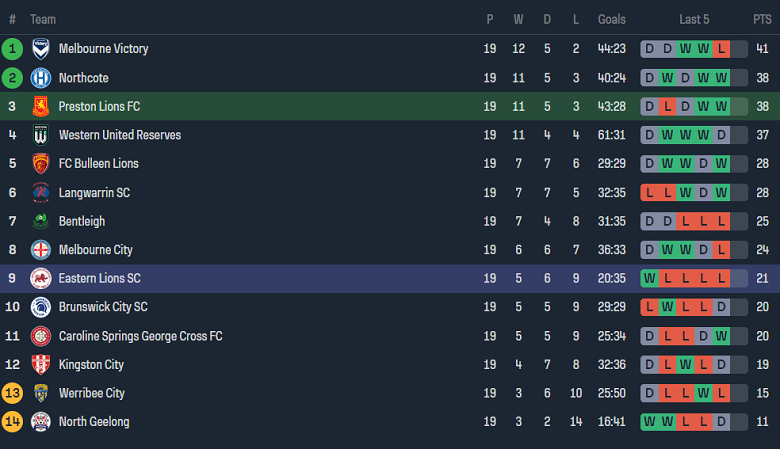Open the Melbourne City club logo

click(41, 250)
